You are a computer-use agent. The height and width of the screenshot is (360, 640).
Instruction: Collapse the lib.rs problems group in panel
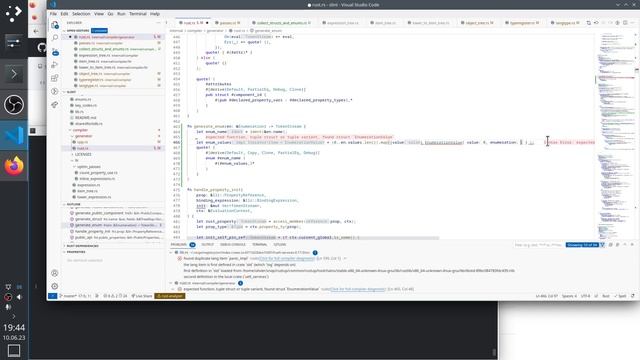tap(171, 253)
